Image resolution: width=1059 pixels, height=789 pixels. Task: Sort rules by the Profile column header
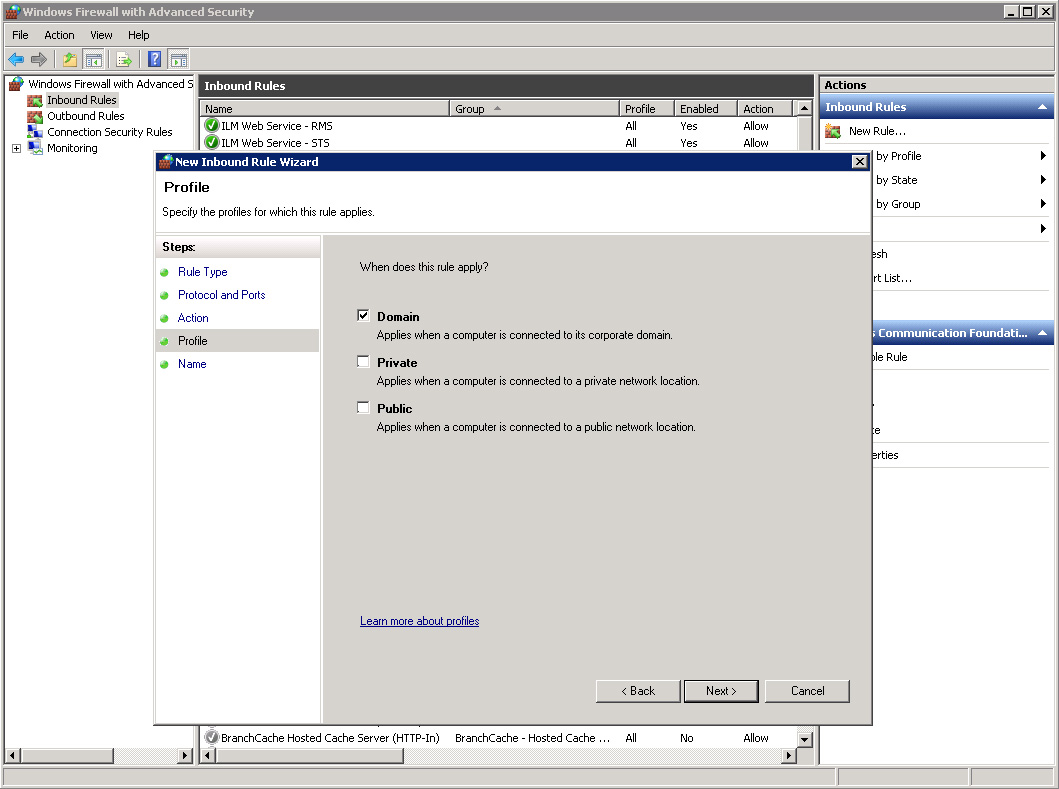pos(647,109)
